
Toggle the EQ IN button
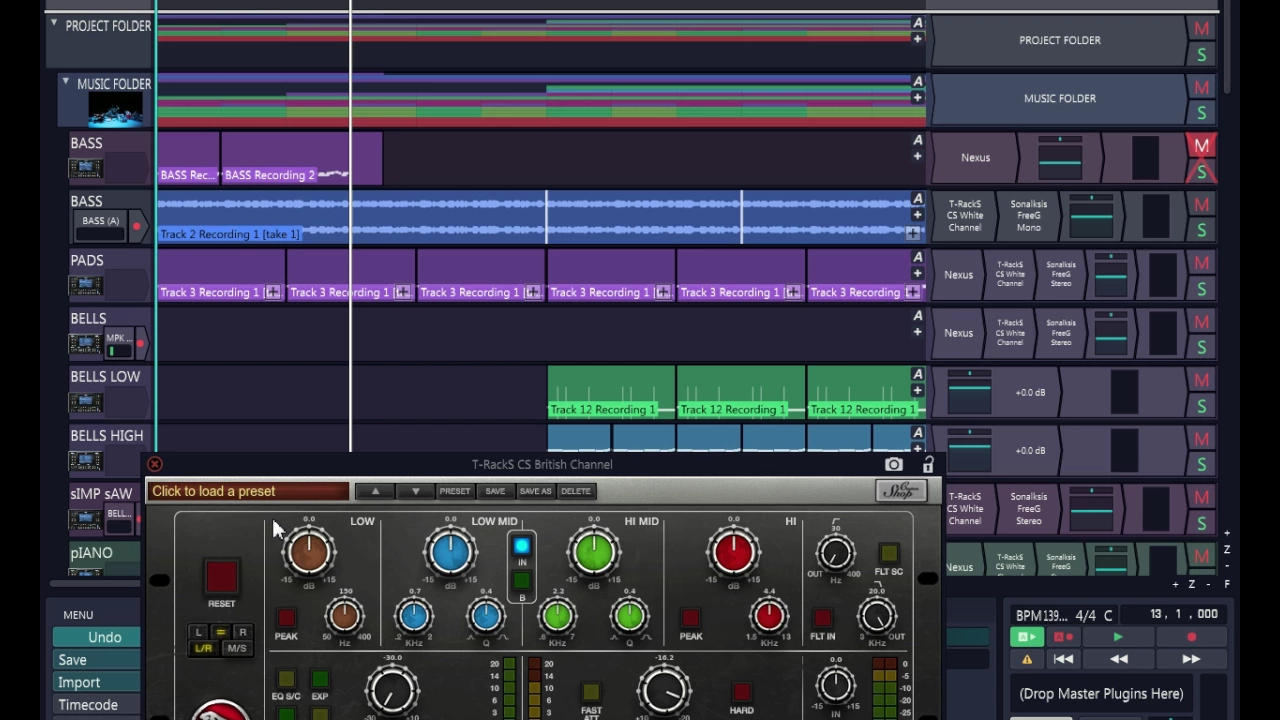(x=521, y=547)
